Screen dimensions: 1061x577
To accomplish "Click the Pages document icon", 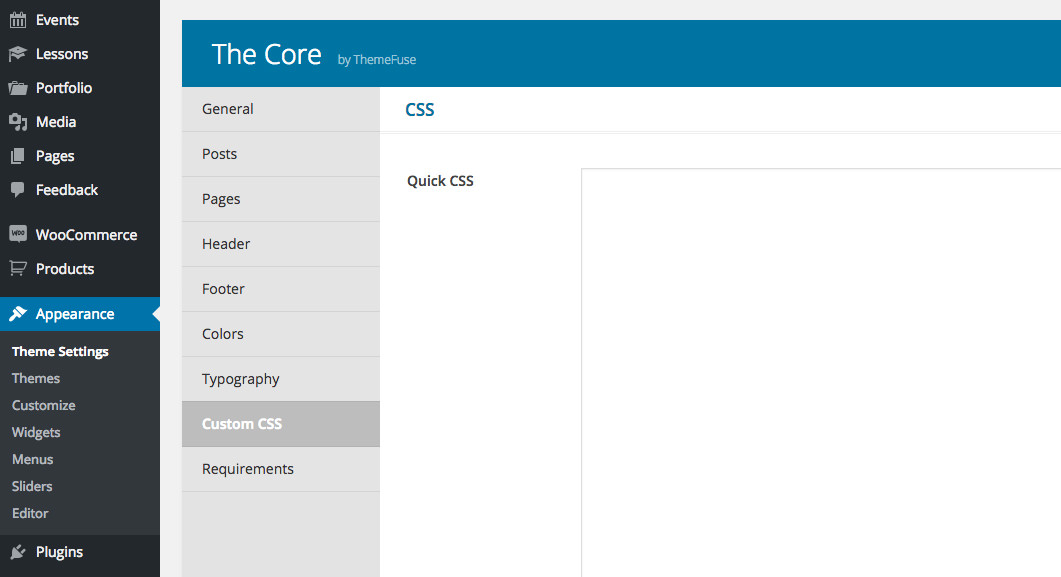I will pyautogui.click(x=18, y=156).
